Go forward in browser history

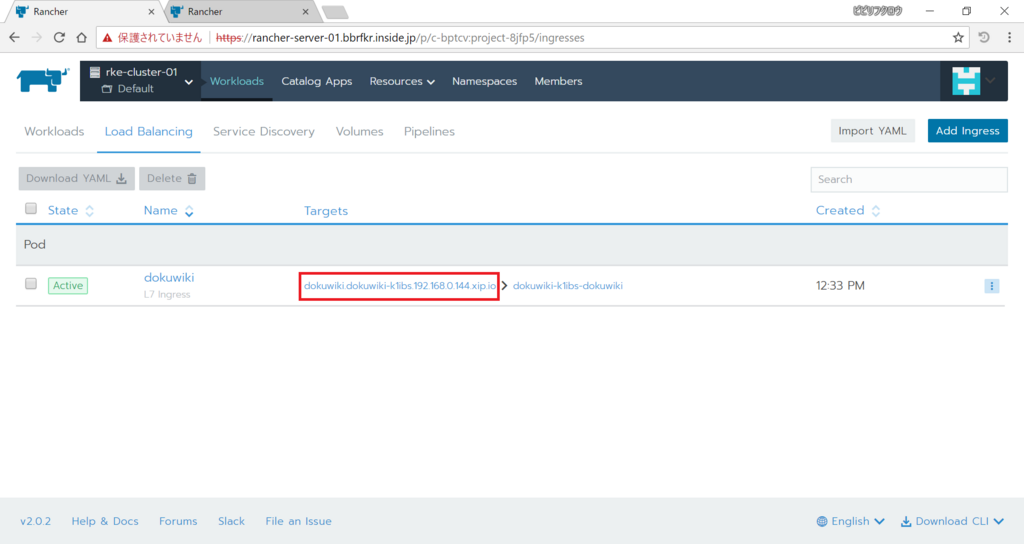[37, 38]
